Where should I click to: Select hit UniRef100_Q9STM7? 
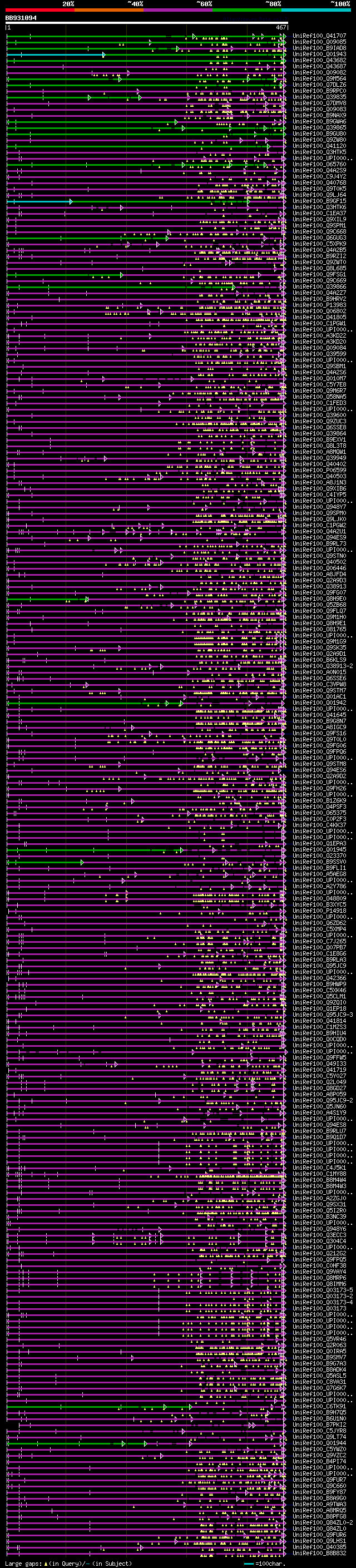point(319,690)
